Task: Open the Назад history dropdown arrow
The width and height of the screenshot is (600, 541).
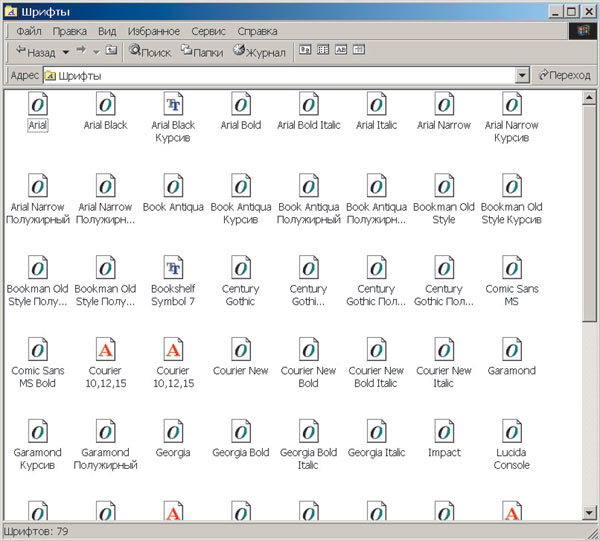Action: pyautogui.click(x=65, y=52)
